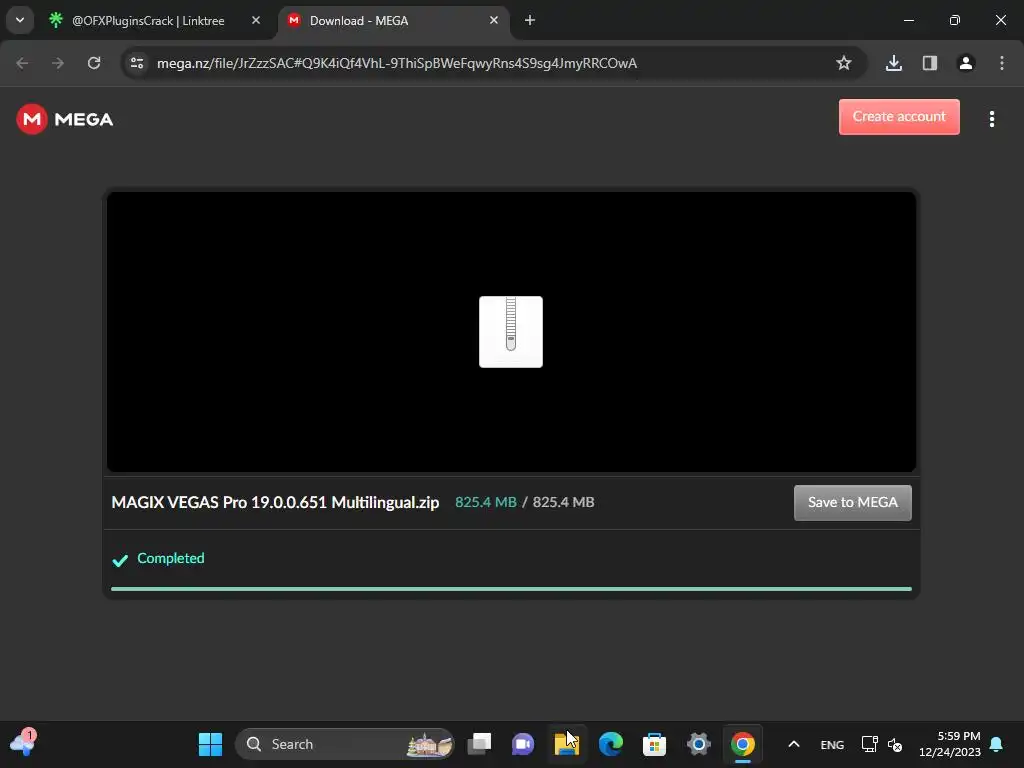Viewport: 1024px width, 768px height.
Task: Click the Create account button
Action: 899,117
